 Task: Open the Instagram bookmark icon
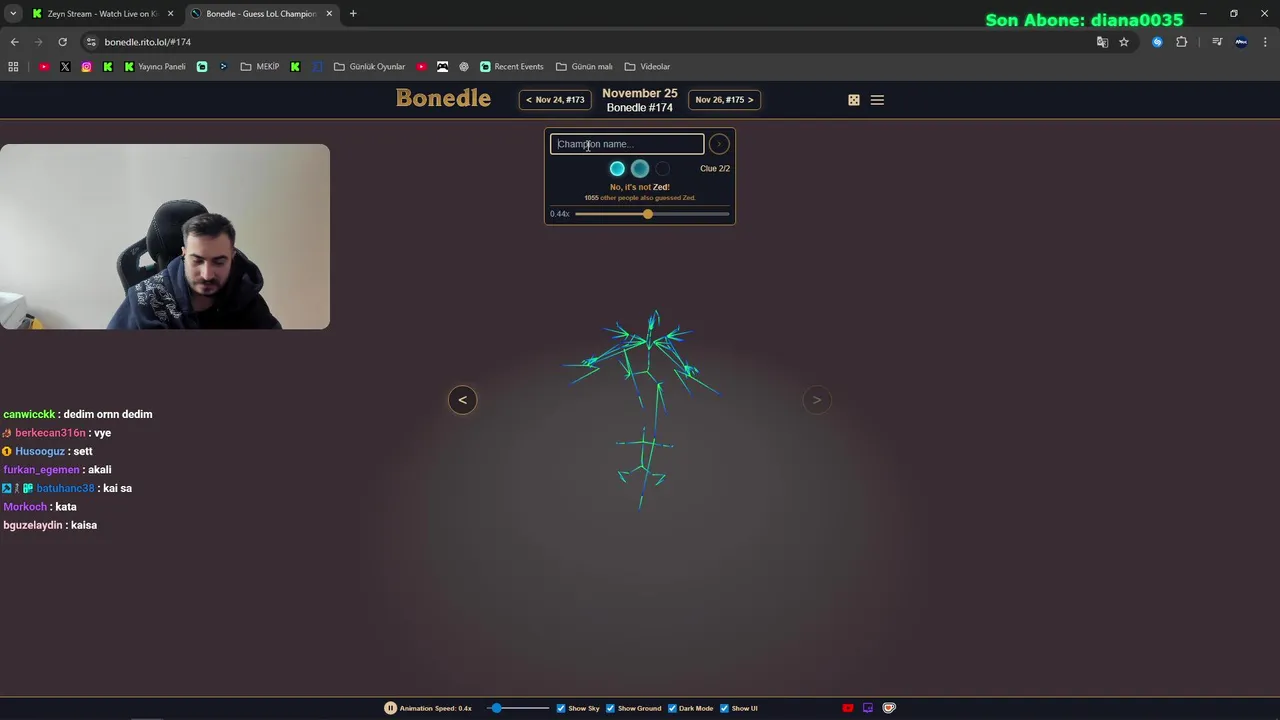pyautogui.click(x=87, y=67)
